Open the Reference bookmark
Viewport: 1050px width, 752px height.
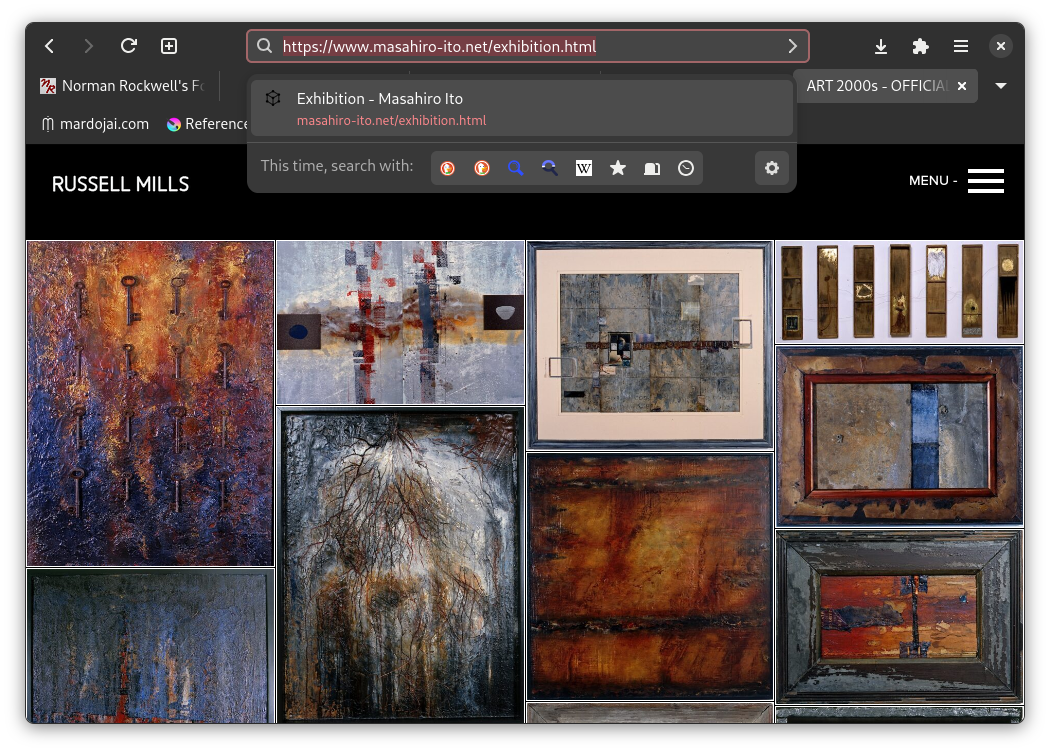point(208,124)
